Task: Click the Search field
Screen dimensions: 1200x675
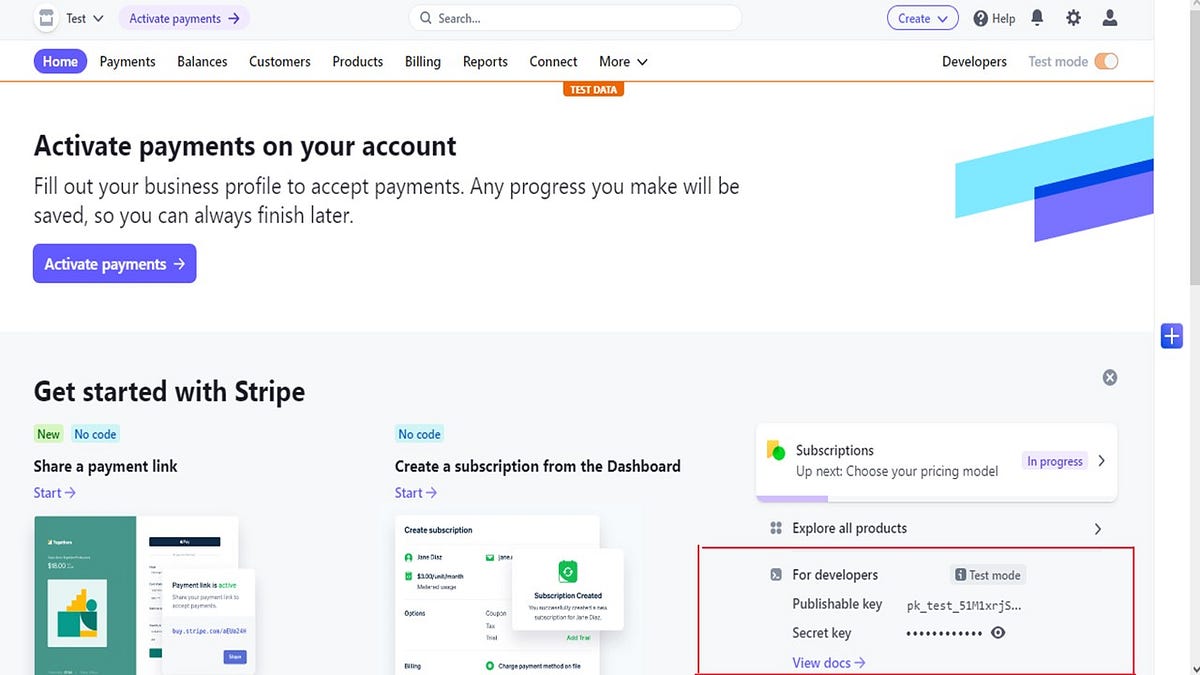Action: pyautogui.click(x=575, y=17)
